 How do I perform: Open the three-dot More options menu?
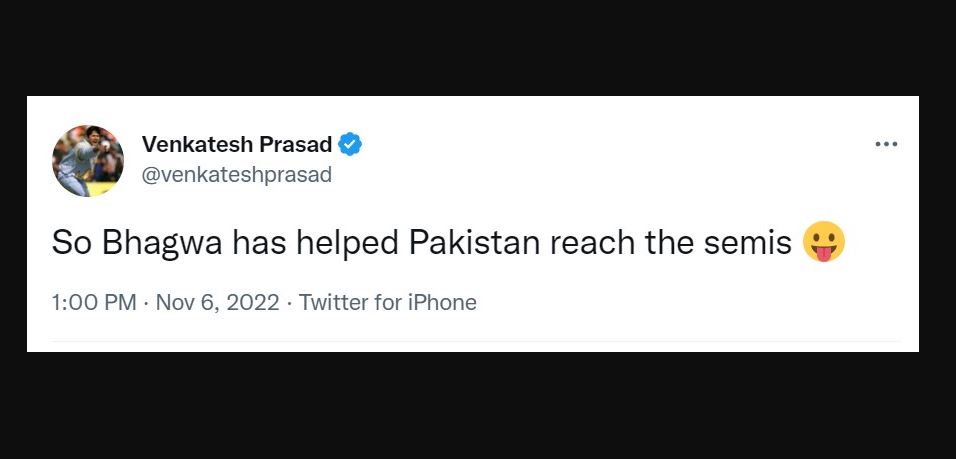[886, 144]
